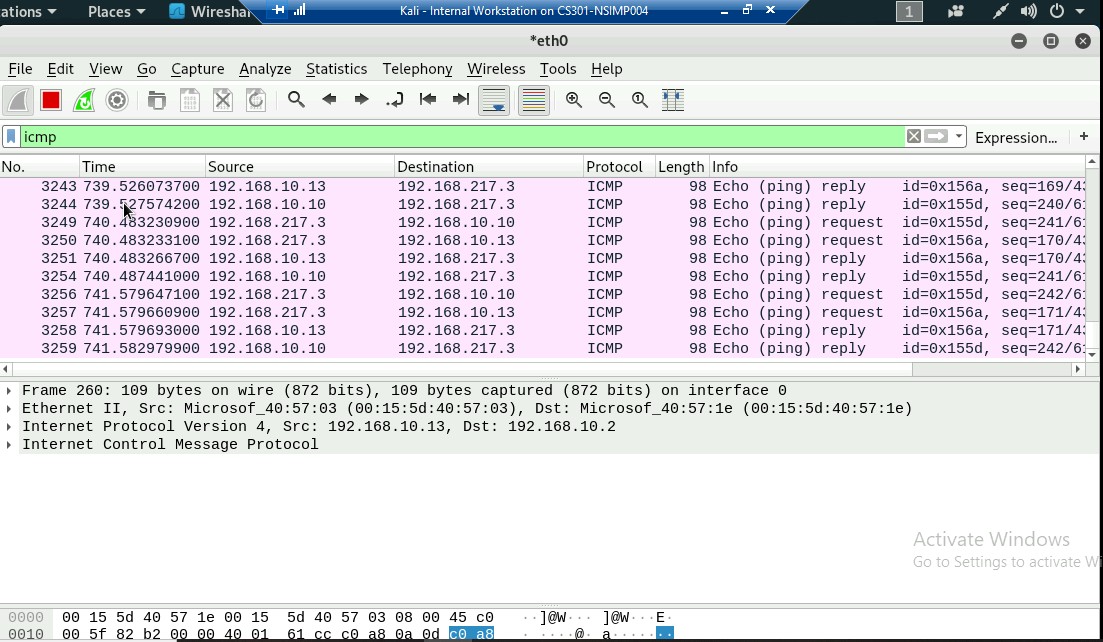Click the icmp display filter field
Image resolution: width=1103 pixels, height=642 pixels.
450,137
